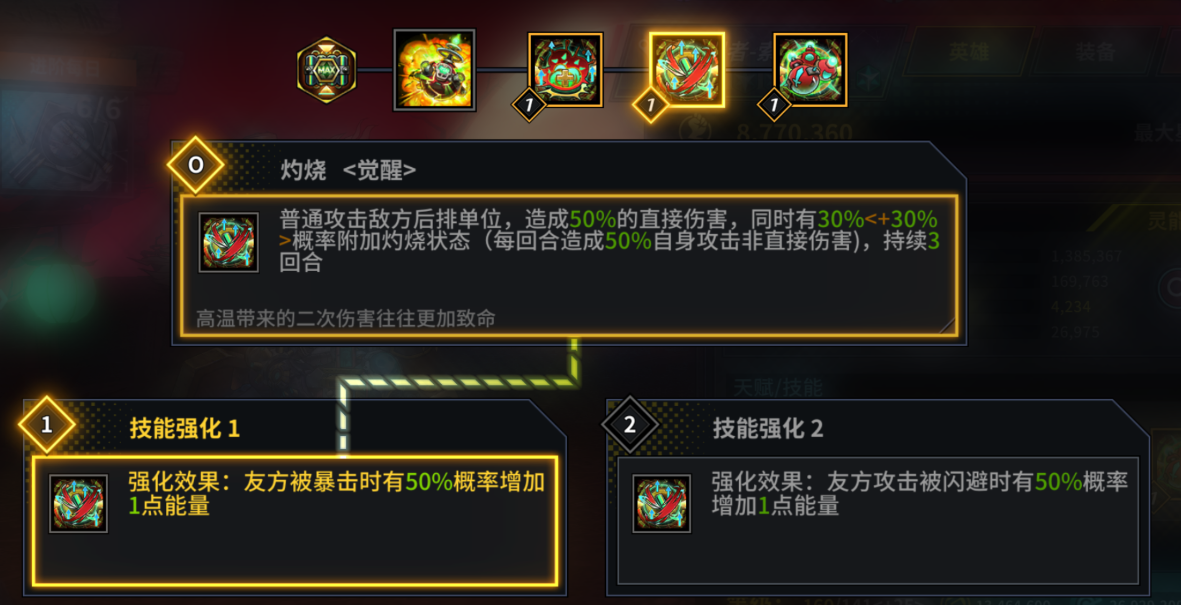Click the 灼烧 skill icon in description box
Viewport: 1181px width, 605px height.
[x=229, y=243]
